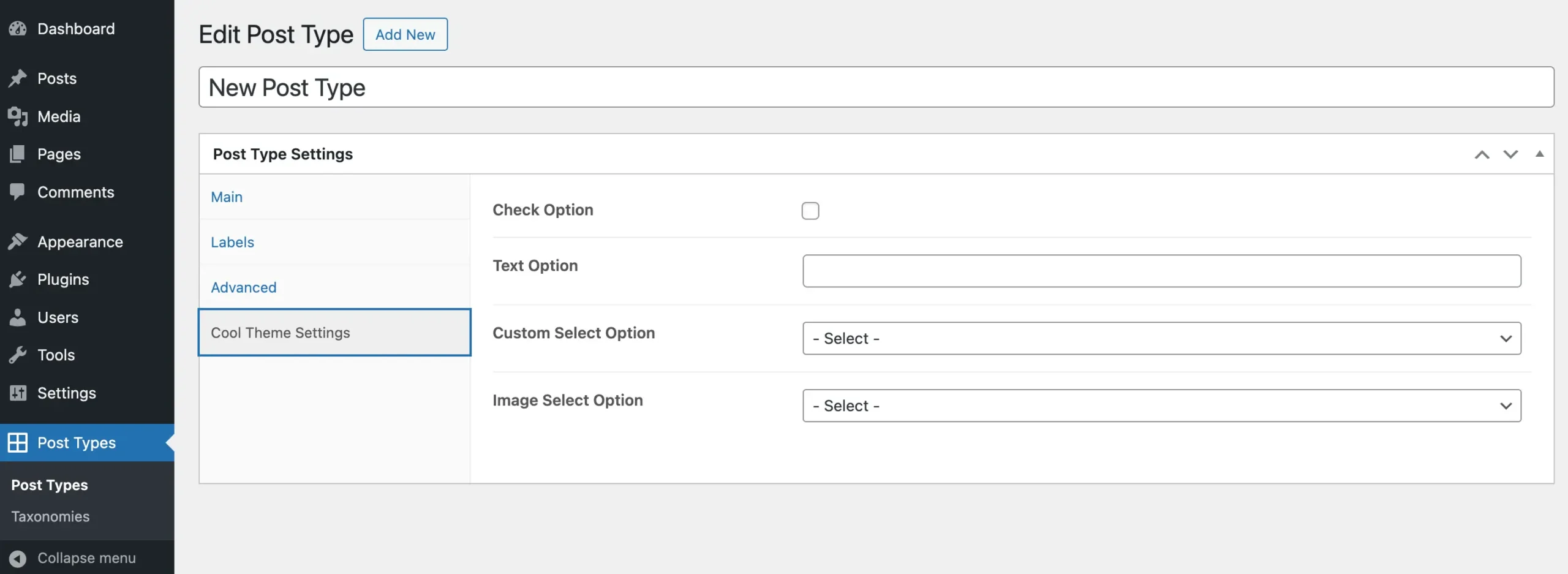Click the Post Types grid icon

pyautogui.click(x=18, y=442)
